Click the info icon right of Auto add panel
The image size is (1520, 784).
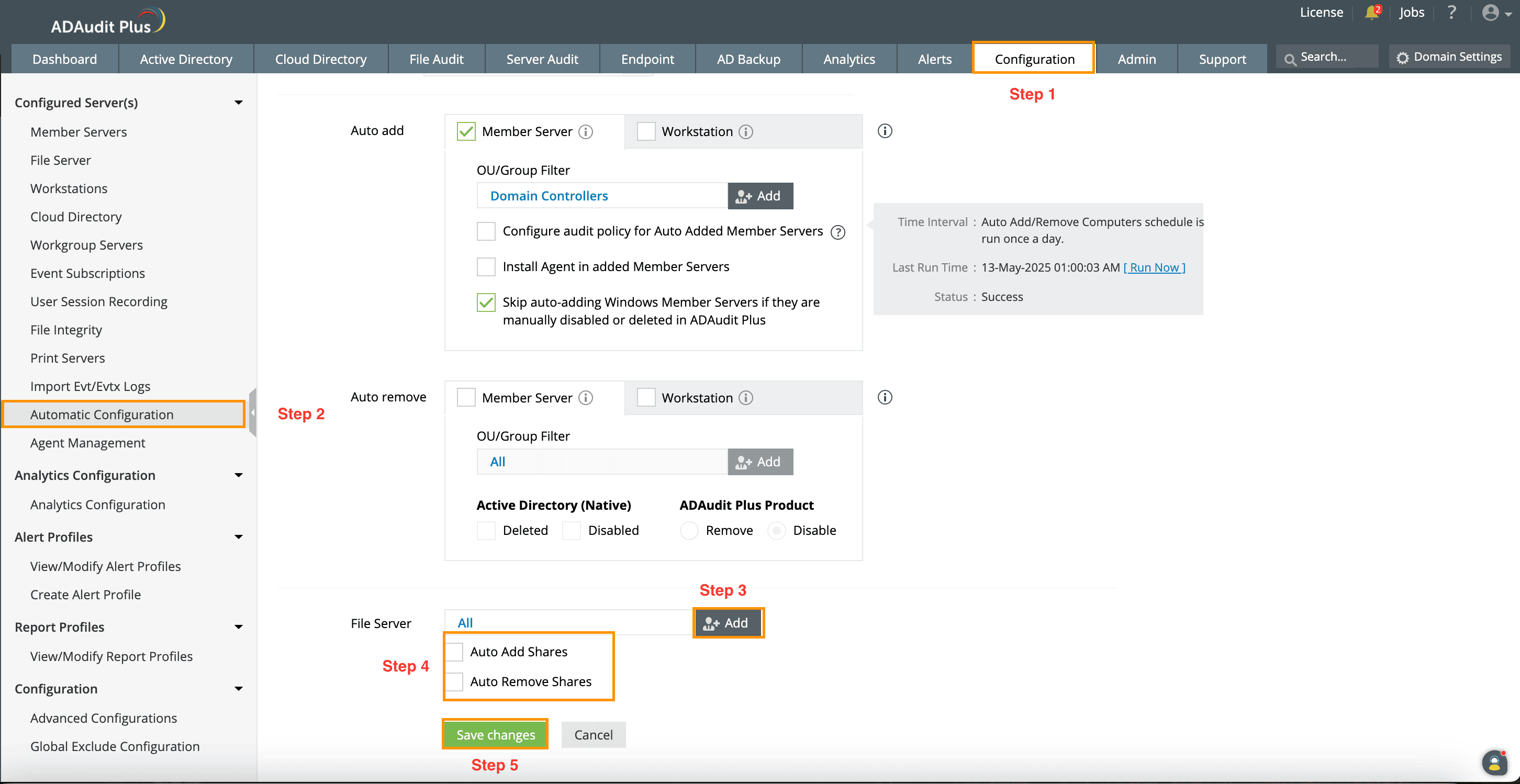885,131
